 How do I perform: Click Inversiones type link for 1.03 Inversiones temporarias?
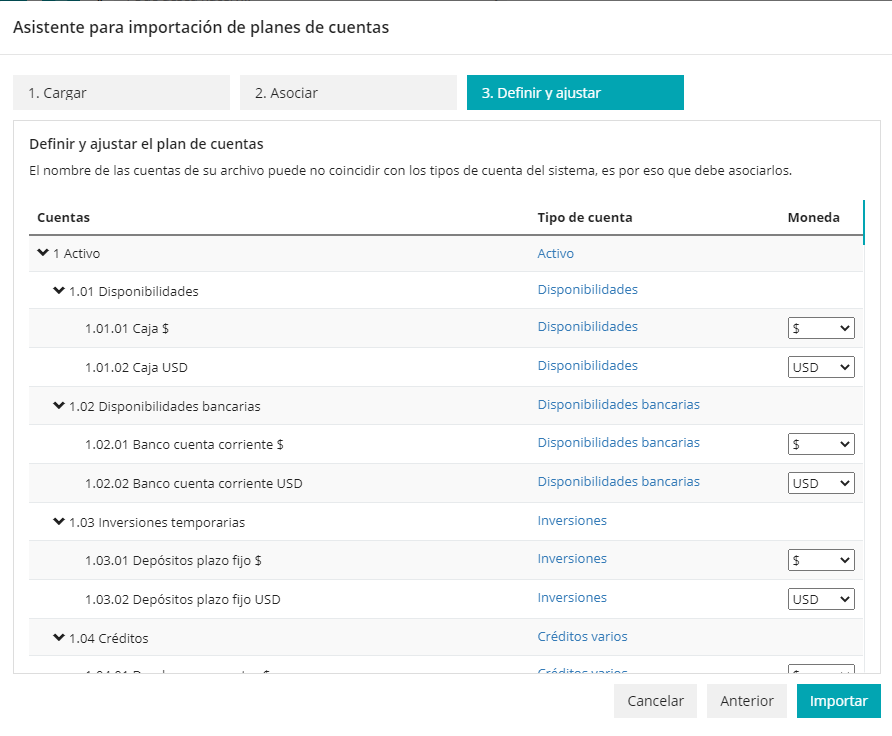pyautogui.click(x=572, y=521)
